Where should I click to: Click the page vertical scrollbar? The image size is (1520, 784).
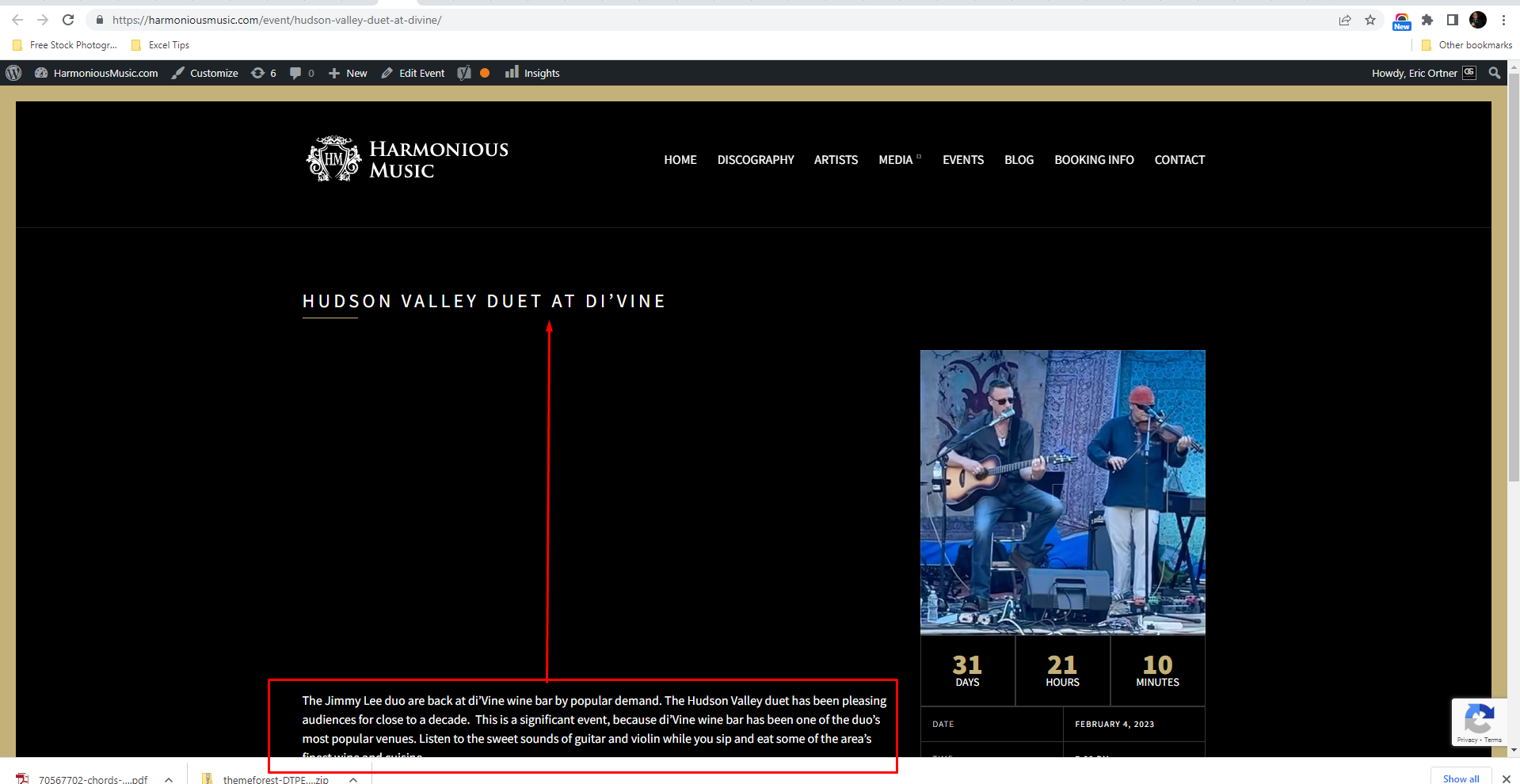pyautogui.click(x=1513, y=279)
